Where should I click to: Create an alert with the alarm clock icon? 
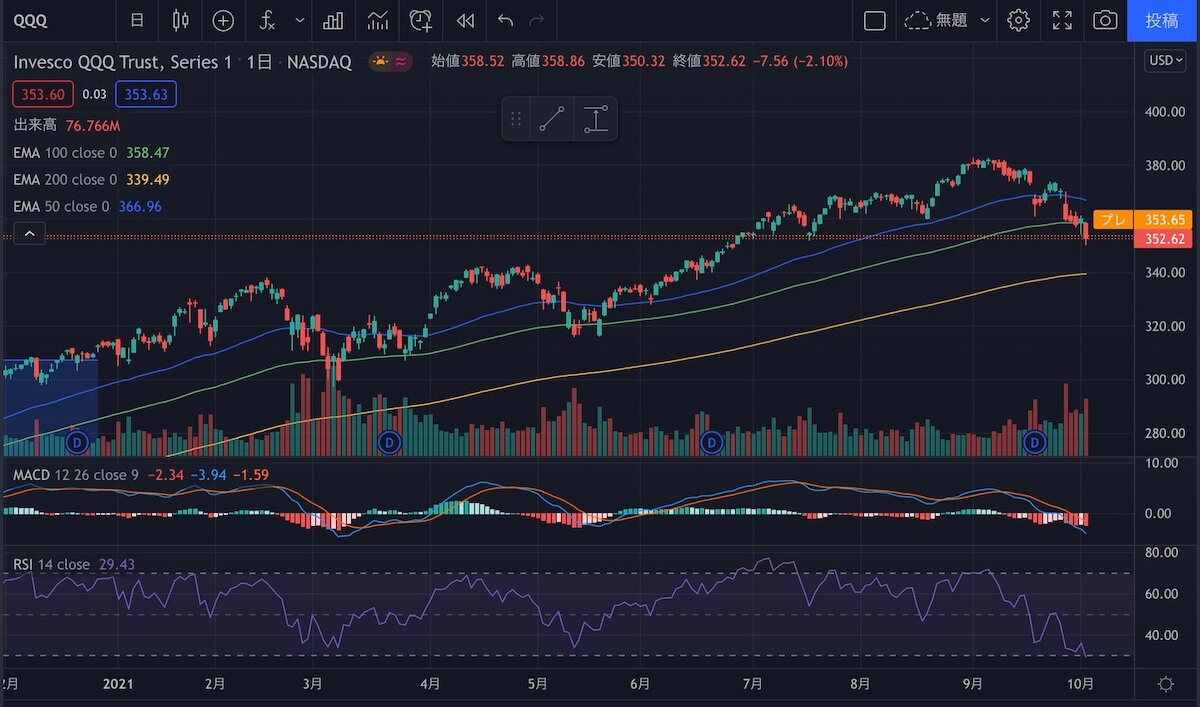(421, 20)
